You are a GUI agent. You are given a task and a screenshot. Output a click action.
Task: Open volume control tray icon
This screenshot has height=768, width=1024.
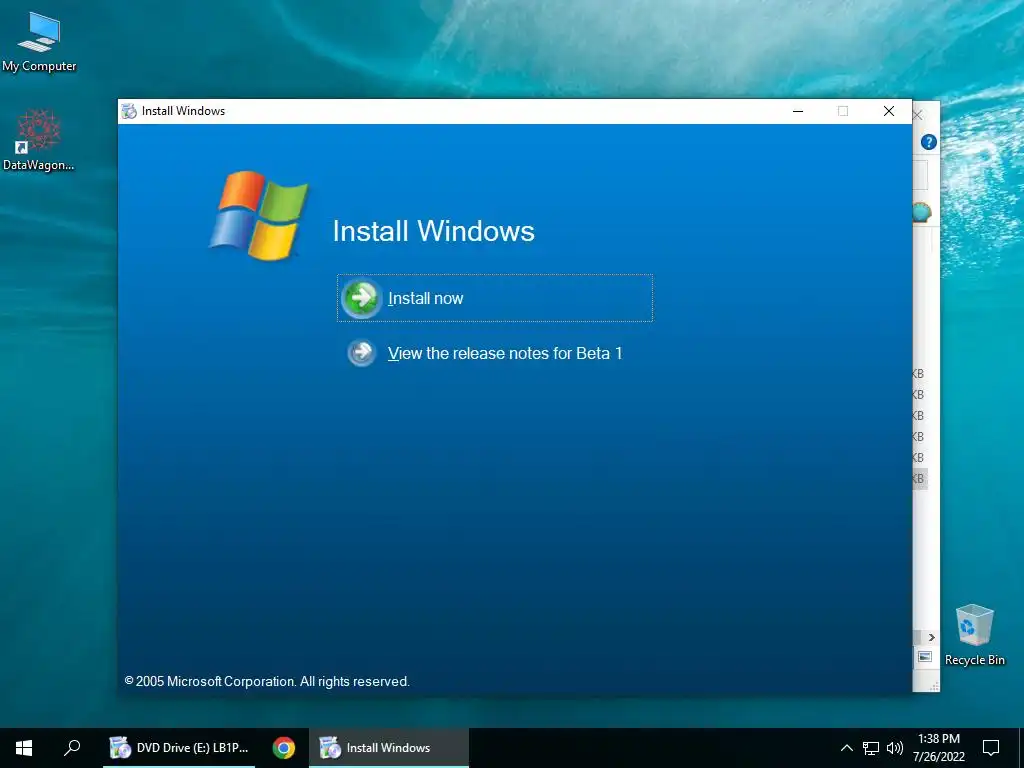pos(895,748)
